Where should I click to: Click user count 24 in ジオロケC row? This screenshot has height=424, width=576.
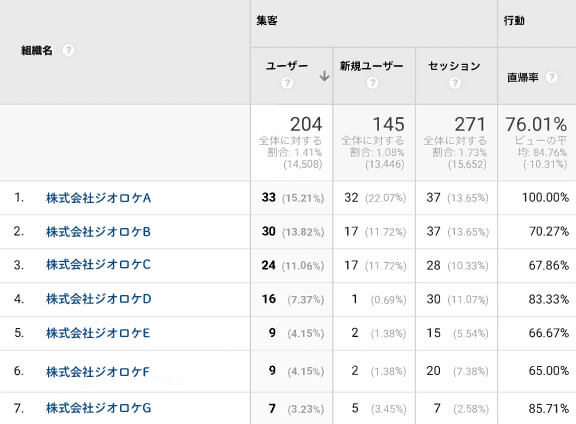tap(269, 265)
